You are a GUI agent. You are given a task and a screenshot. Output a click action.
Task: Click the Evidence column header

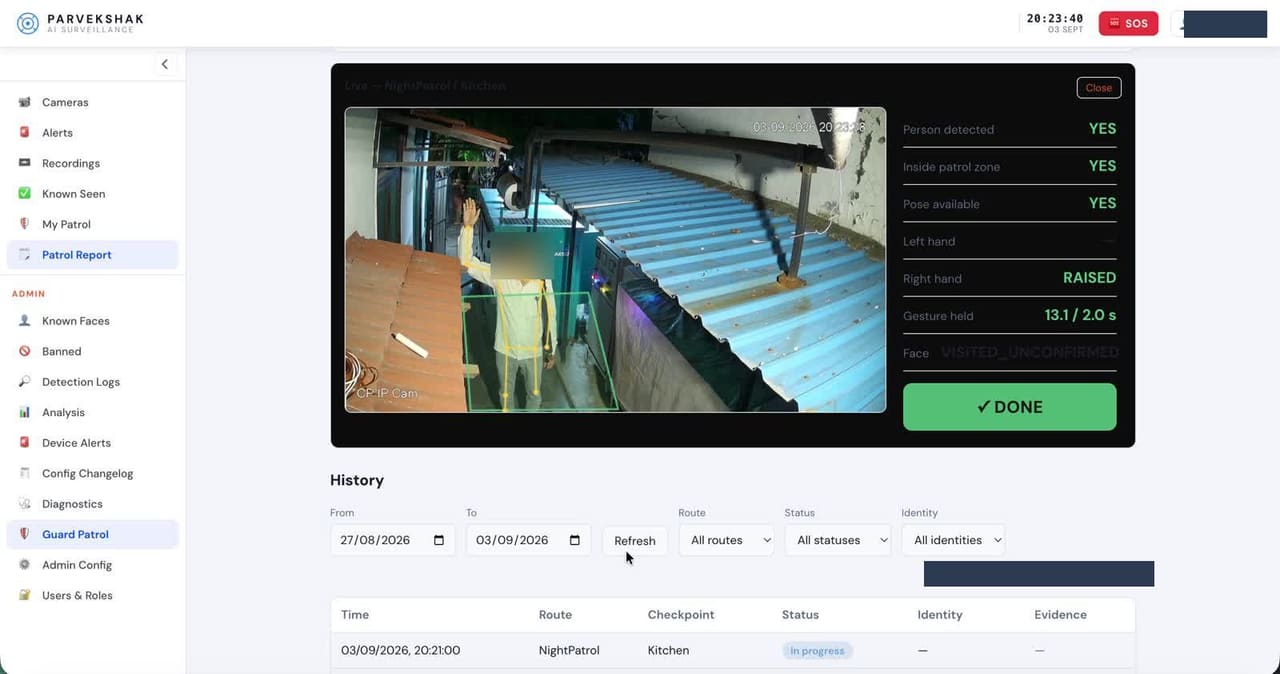1060,615
